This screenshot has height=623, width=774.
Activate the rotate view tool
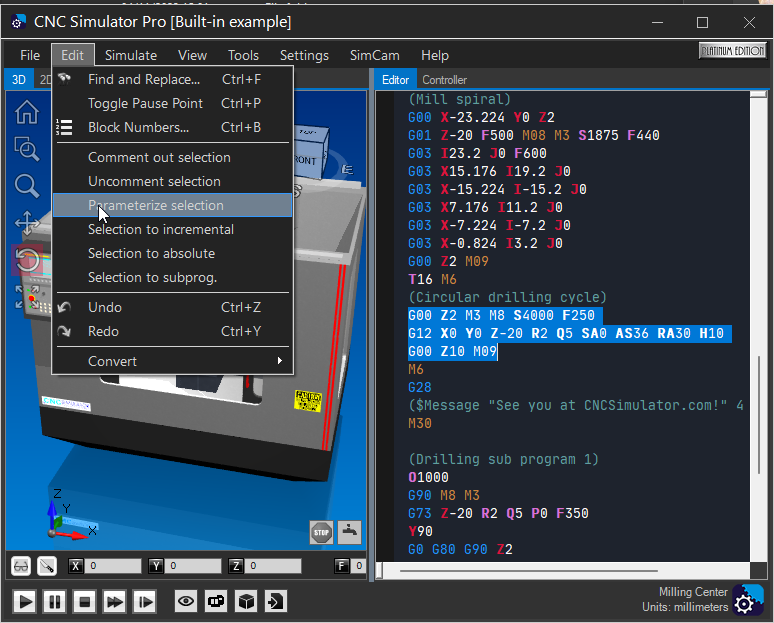coord(27,259)
